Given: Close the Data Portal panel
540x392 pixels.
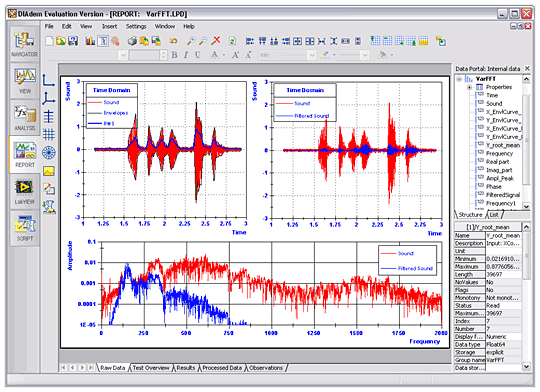Looking at the screenshot, I should pos(527,69).
